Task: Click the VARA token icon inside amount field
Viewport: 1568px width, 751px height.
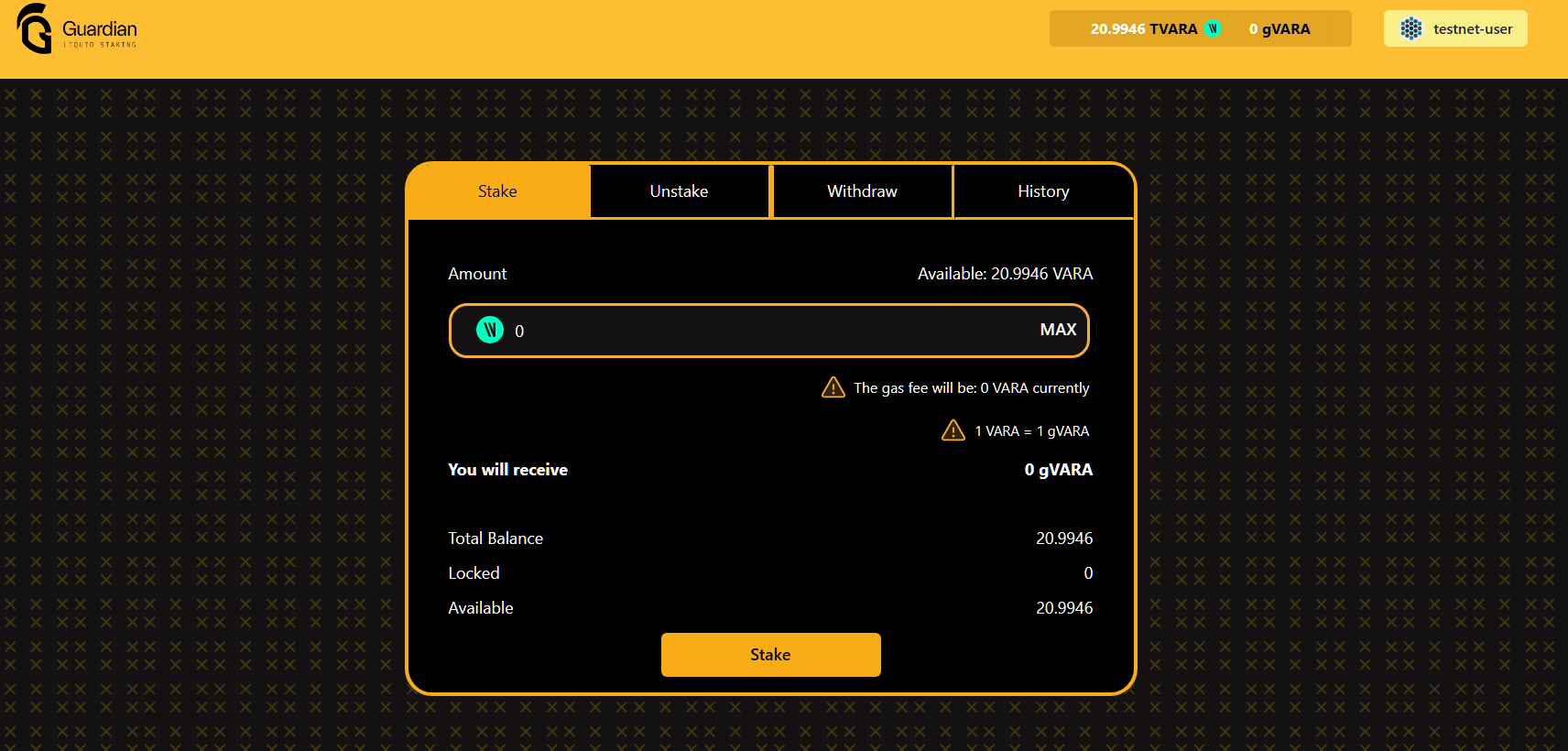Action: click(490, 330)
